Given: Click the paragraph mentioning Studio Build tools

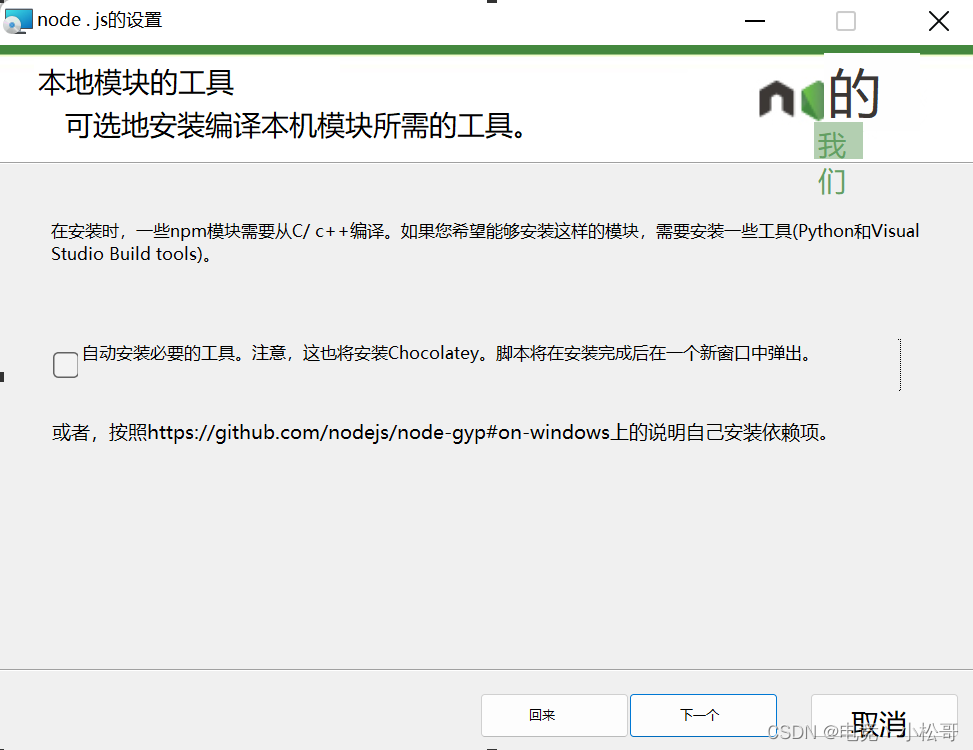Looking at the screenshot, I should (x=485, y=243).
